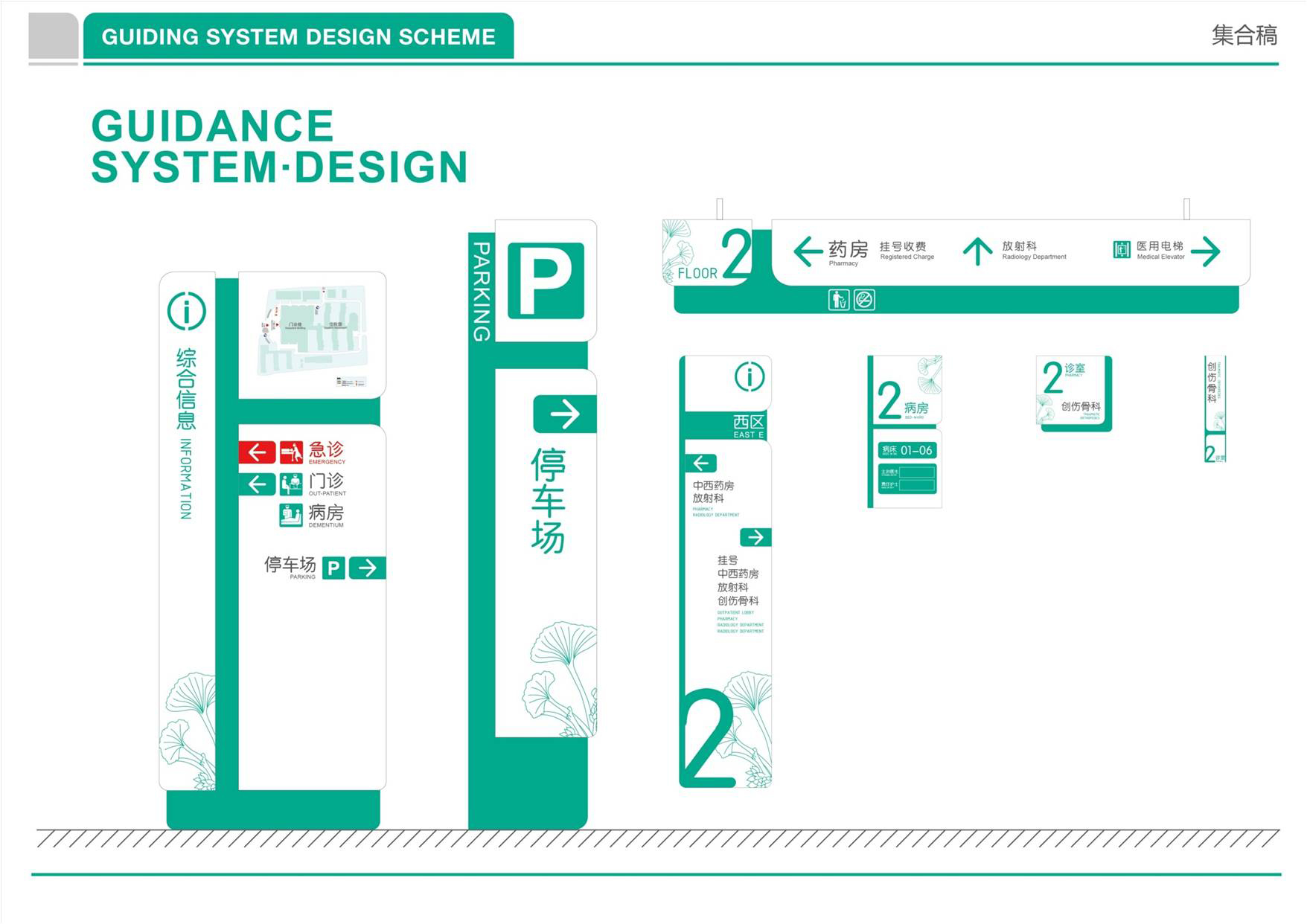Click the information circle icon on the left totem
The height and width of the screenshot is (924, 1307).
pos(186,311)
